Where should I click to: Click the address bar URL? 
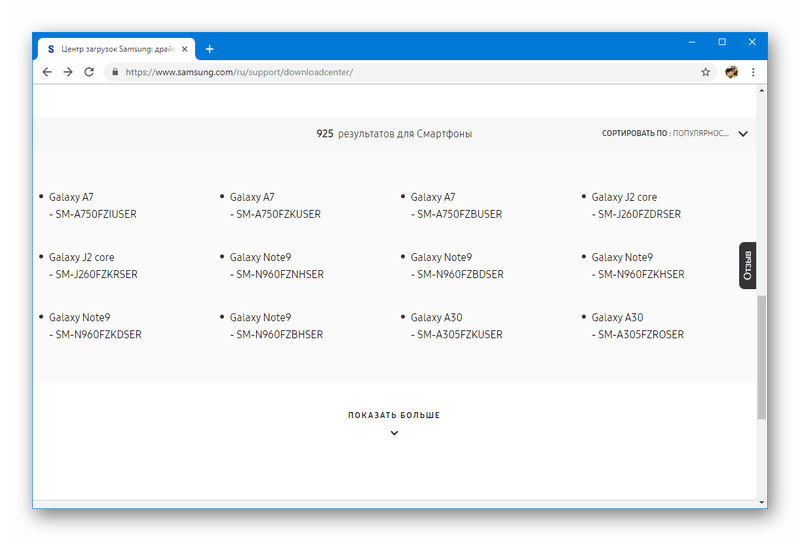[239, 72]
